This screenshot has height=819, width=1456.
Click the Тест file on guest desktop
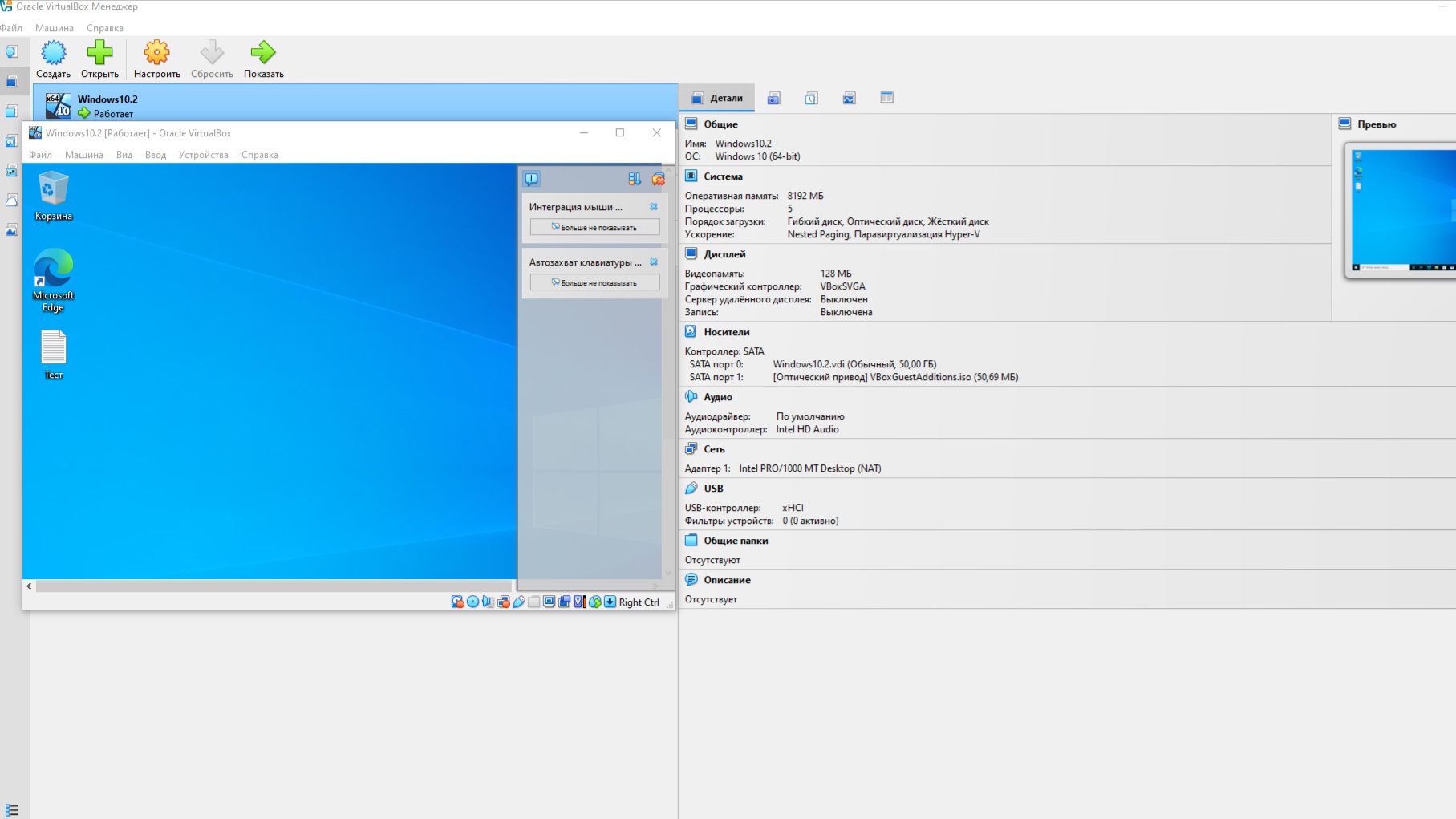tap(54, 355)
